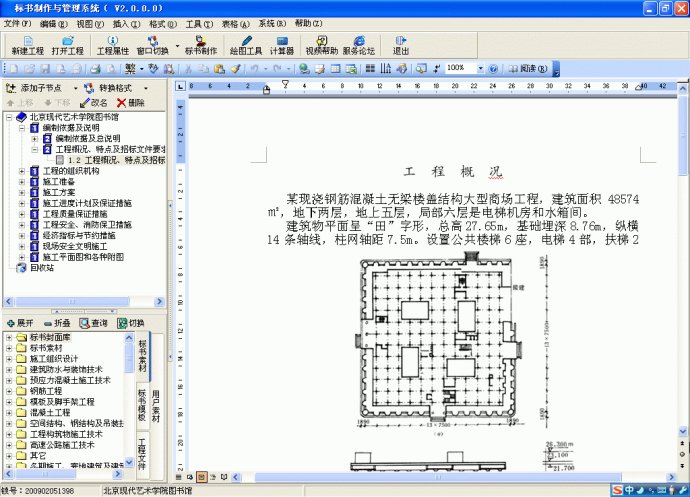Click the 转换格式 button

(x=108, y=88)
